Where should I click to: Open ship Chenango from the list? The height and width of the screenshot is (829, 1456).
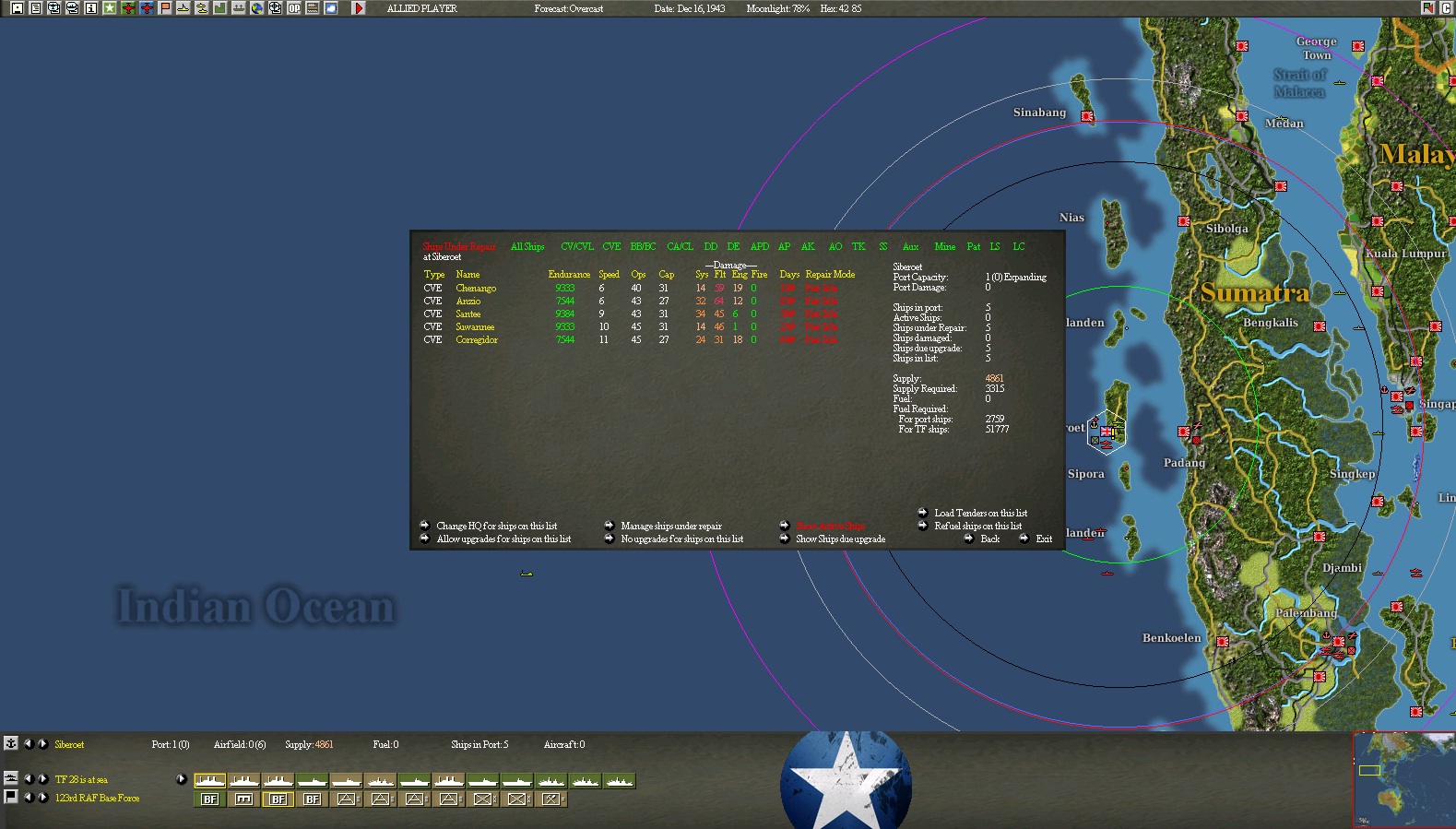point(476,288)
